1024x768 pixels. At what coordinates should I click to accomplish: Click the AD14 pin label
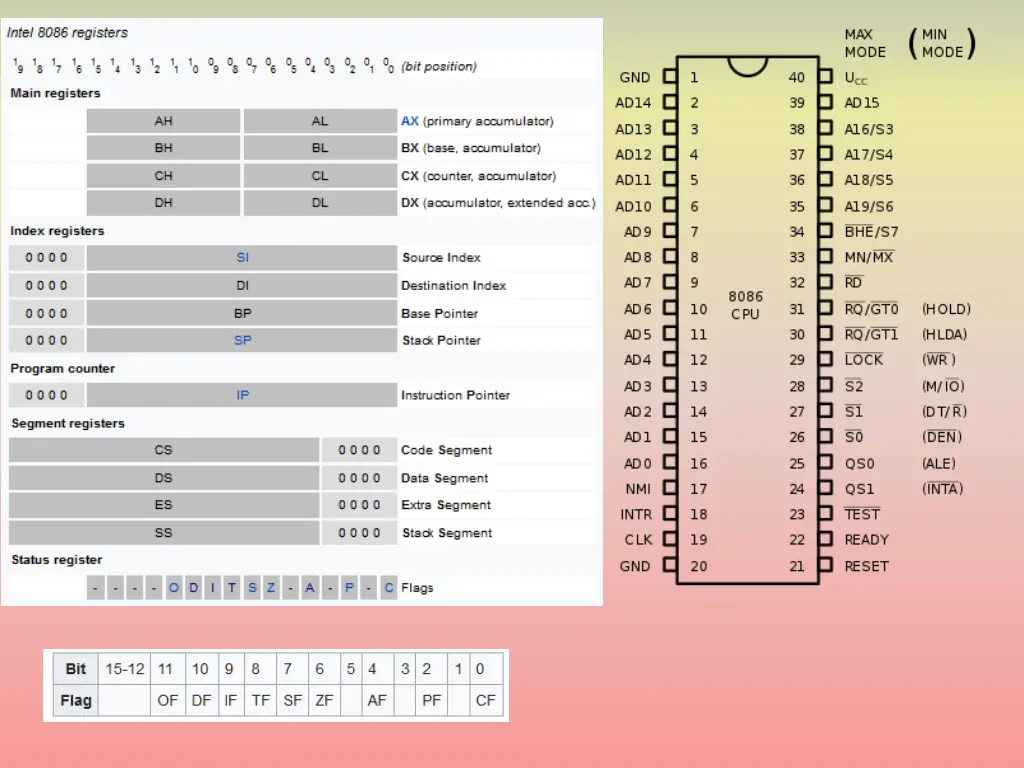[633, 103]
